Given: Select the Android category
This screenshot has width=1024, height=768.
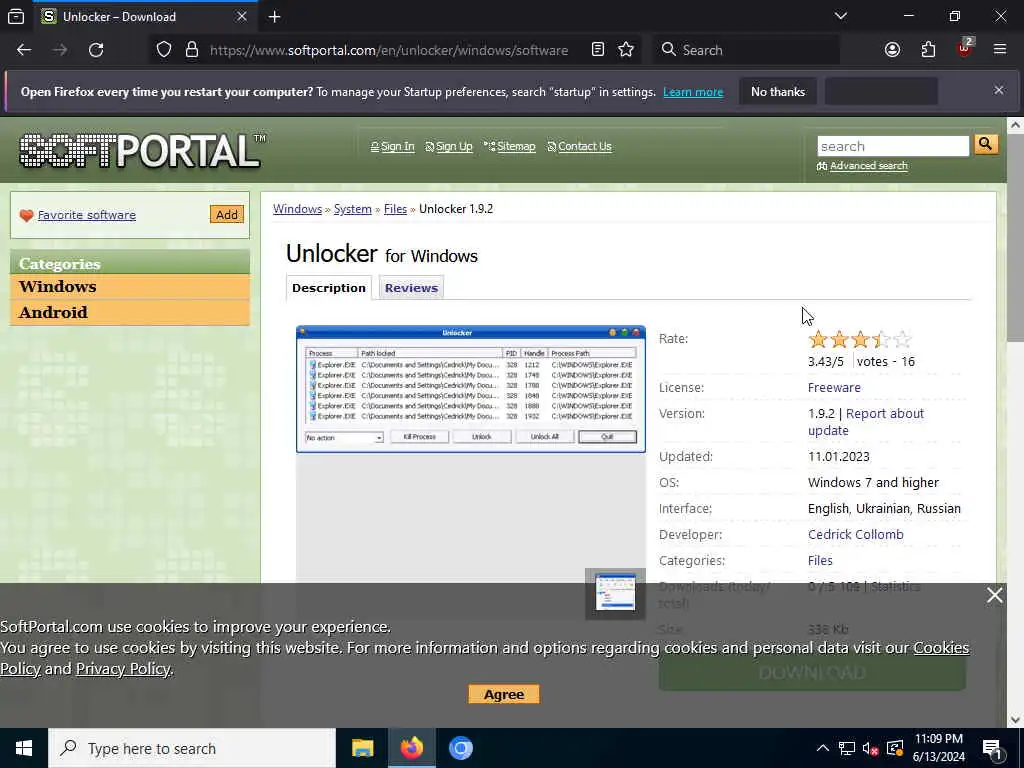Looking at the screenshot, I should (130, 313).
